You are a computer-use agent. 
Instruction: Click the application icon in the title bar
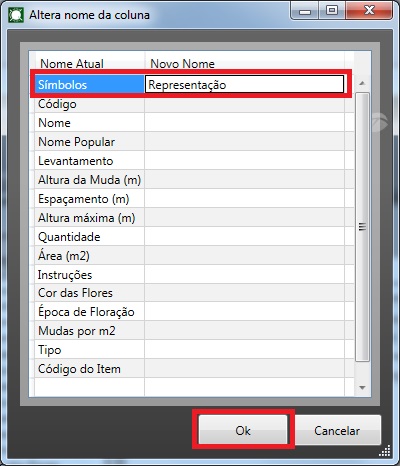pos(15,15)
